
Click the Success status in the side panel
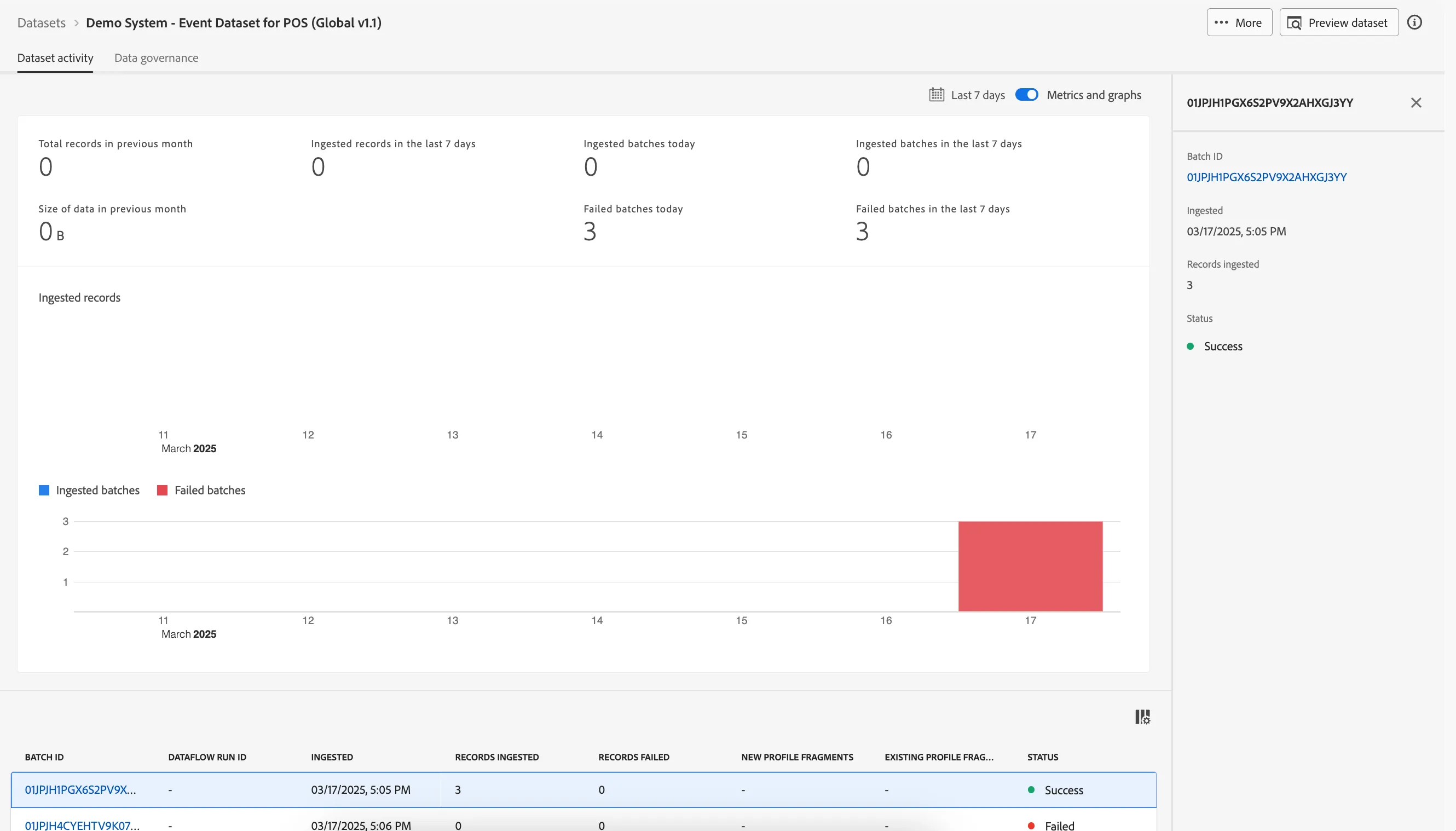point(1215,346)
